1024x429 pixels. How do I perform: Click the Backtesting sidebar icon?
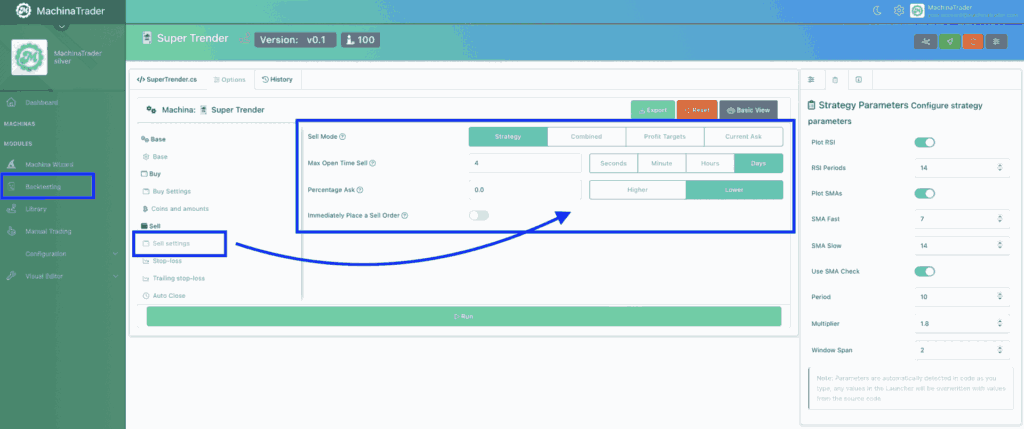pos(10,187)
